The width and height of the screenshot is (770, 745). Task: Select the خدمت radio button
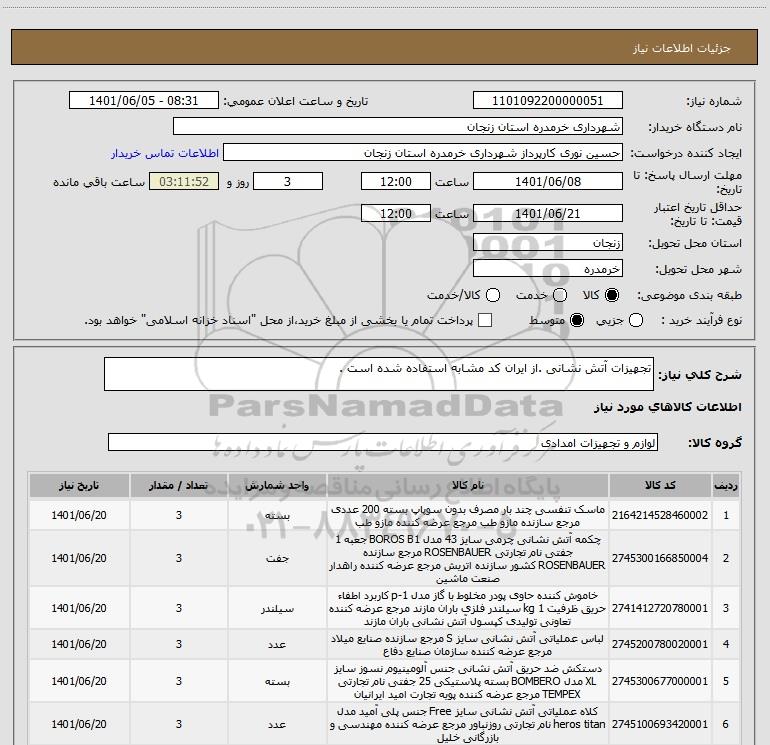click(x=560, y=295)
